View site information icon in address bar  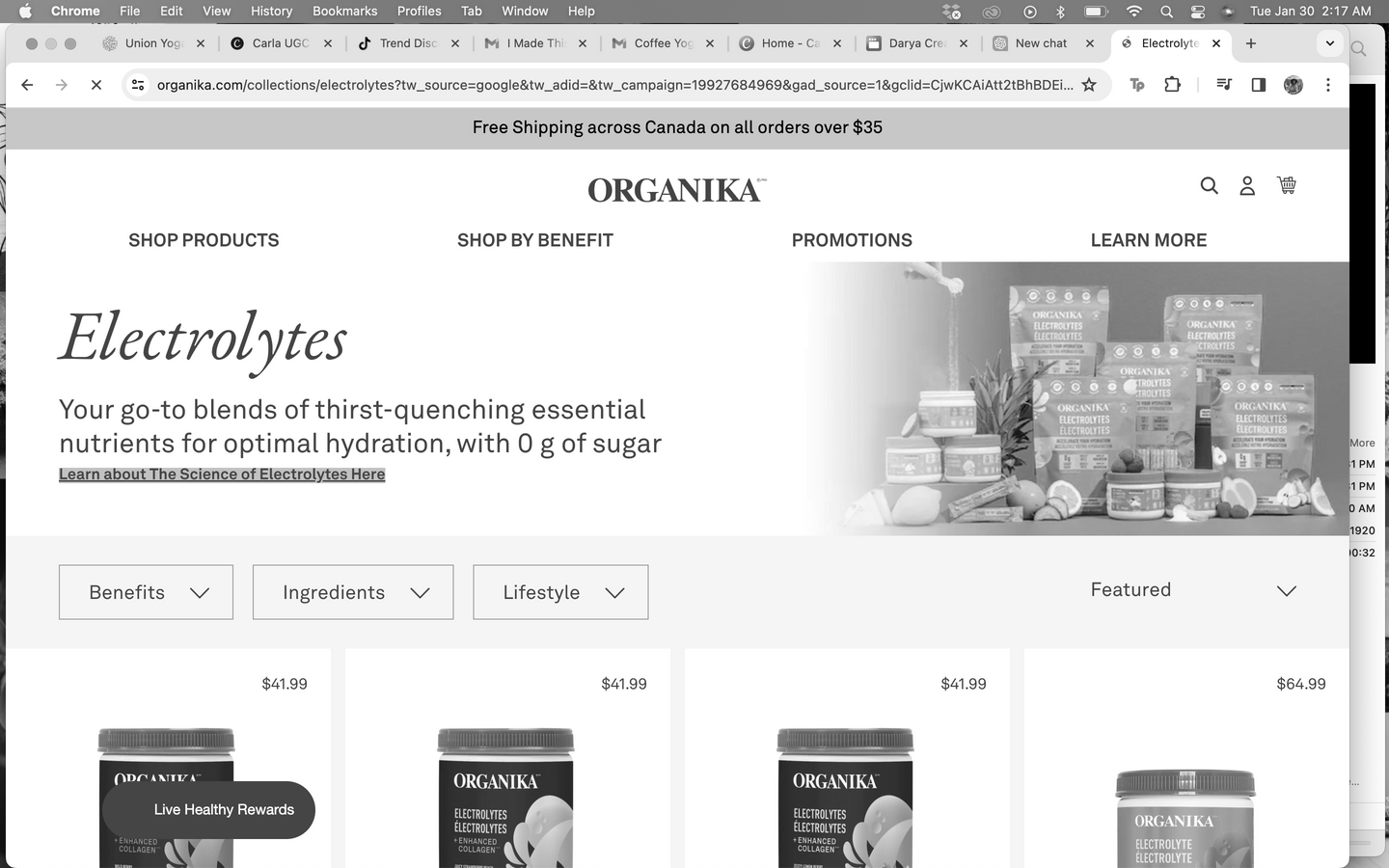[x=138, y=85]
